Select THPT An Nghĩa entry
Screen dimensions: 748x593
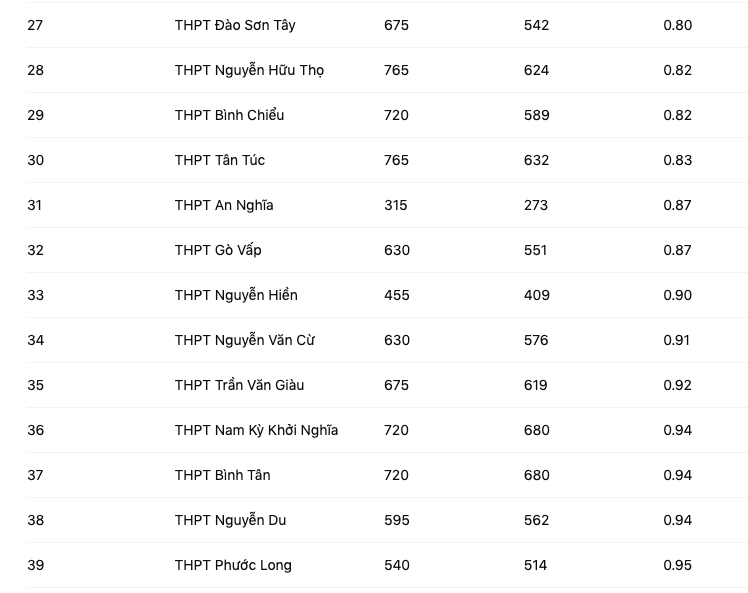pyautogui.click(x=224, y=205)
